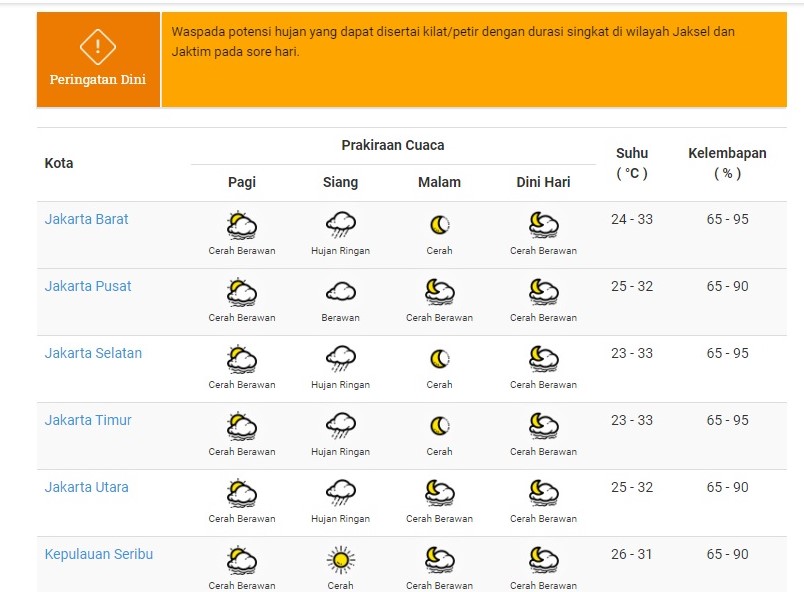Open the Jakarta Barat link

click(86, 219)
